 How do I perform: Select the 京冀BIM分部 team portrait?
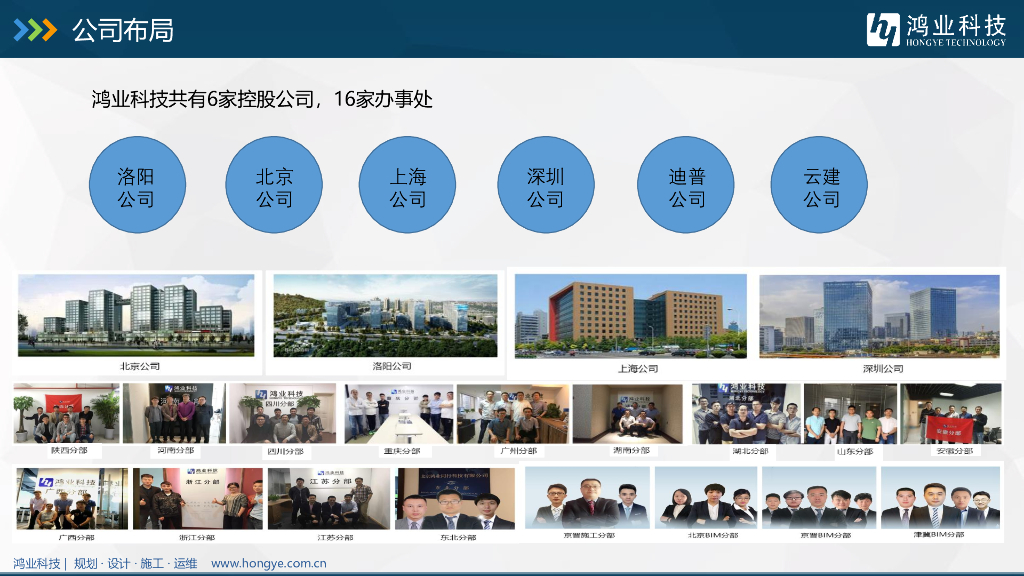[819, 497]
